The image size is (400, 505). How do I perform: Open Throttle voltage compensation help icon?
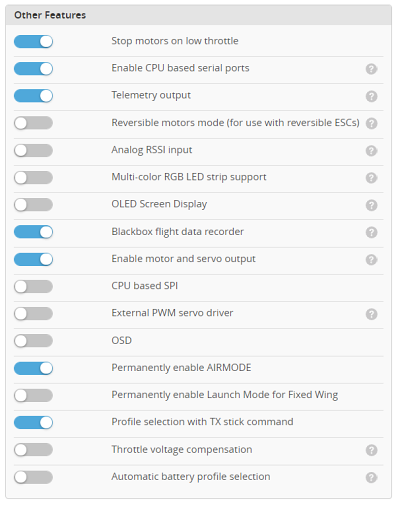coord(371,450)
